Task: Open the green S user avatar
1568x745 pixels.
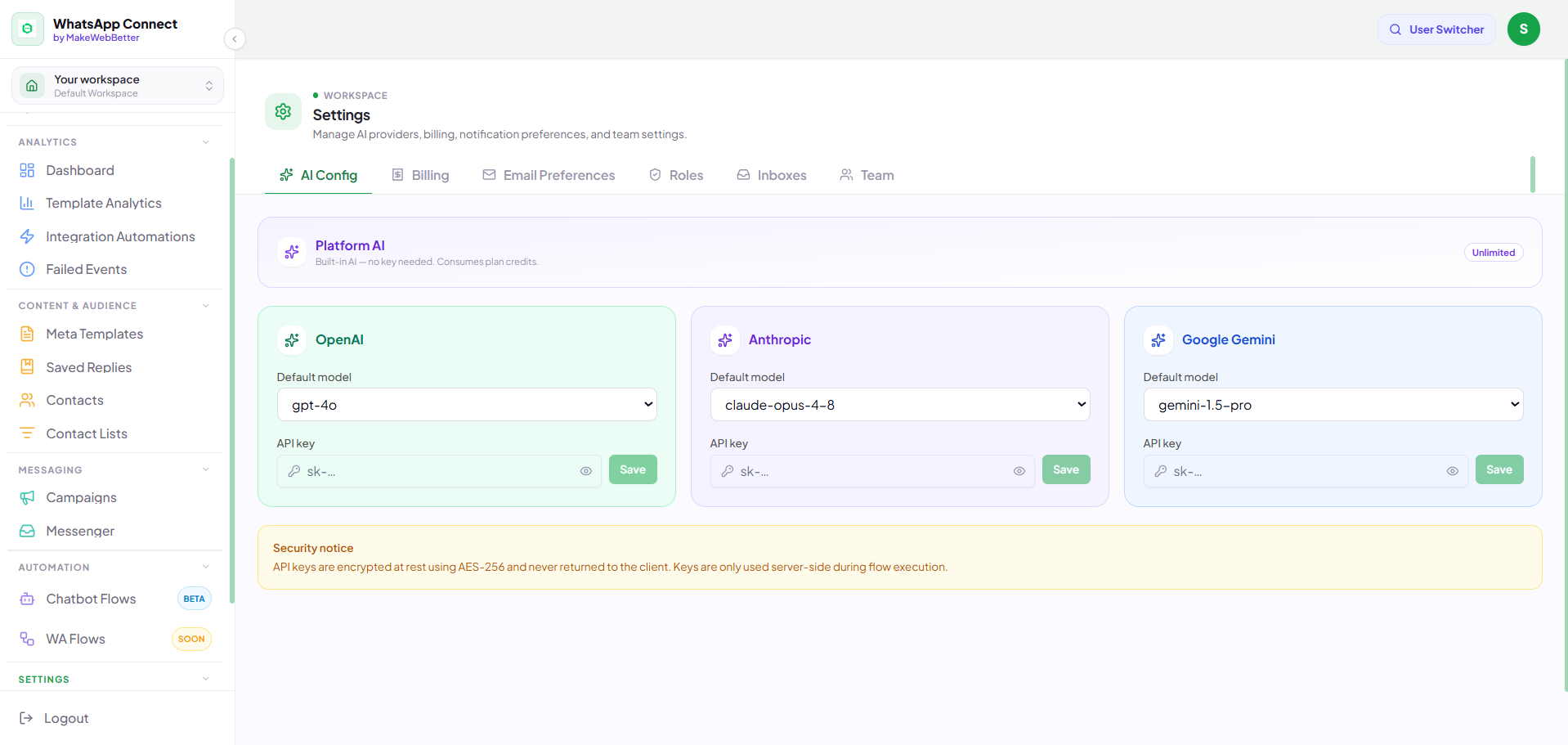Action: (x=1524, y=29)
